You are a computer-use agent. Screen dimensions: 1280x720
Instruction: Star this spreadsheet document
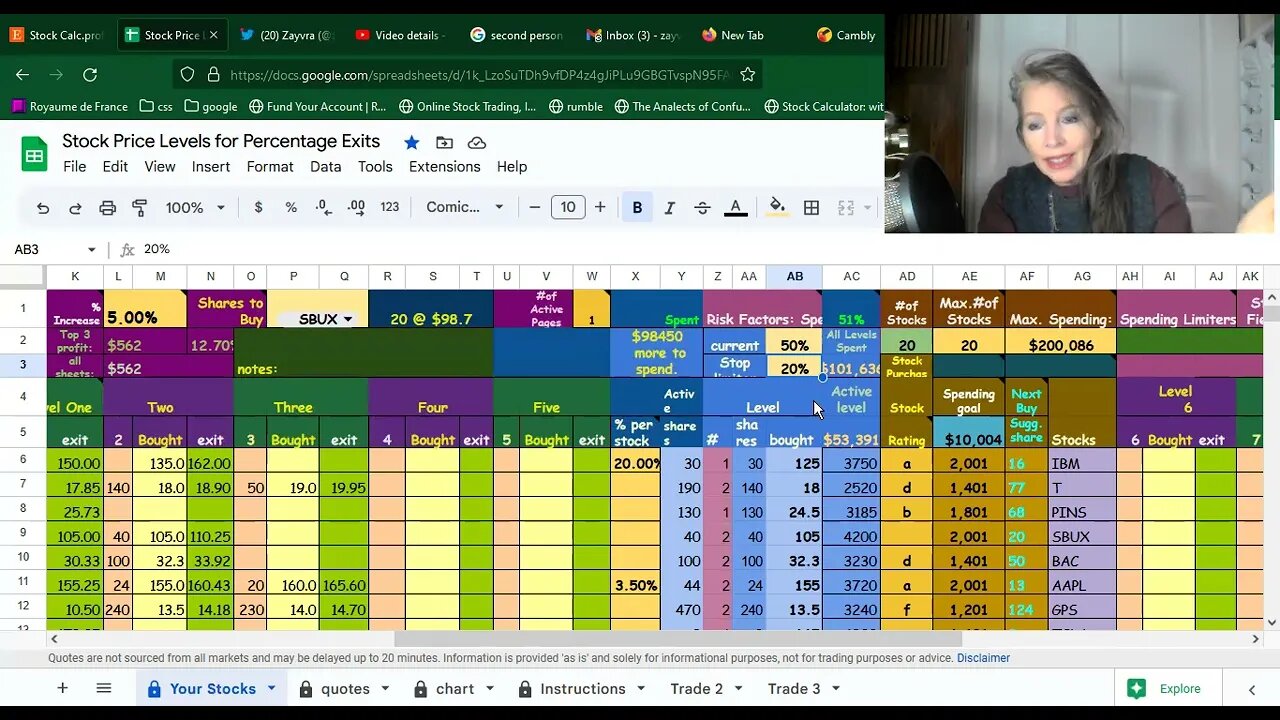(x=411, y=142)
